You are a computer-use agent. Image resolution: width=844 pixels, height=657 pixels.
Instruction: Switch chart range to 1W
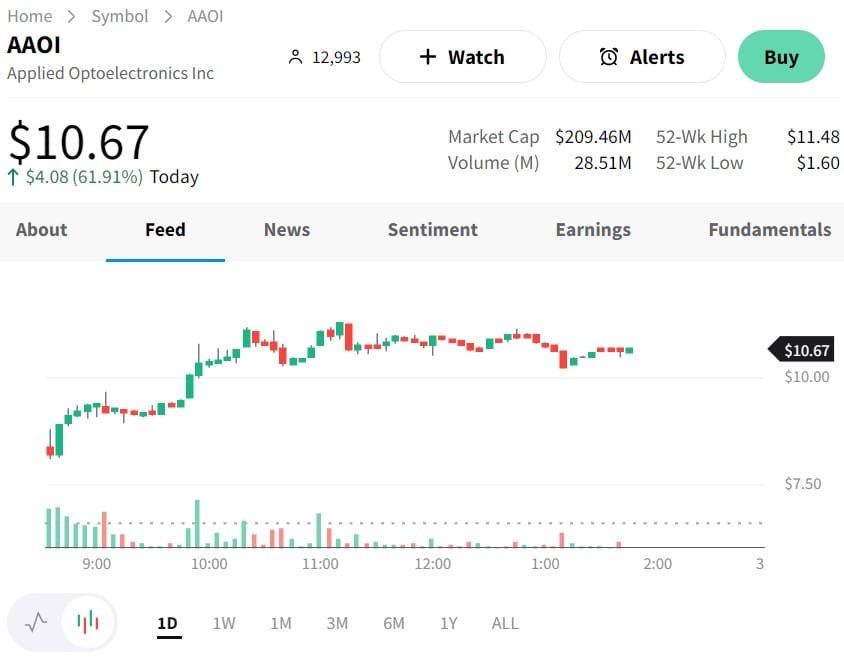[x=224, y=623]
